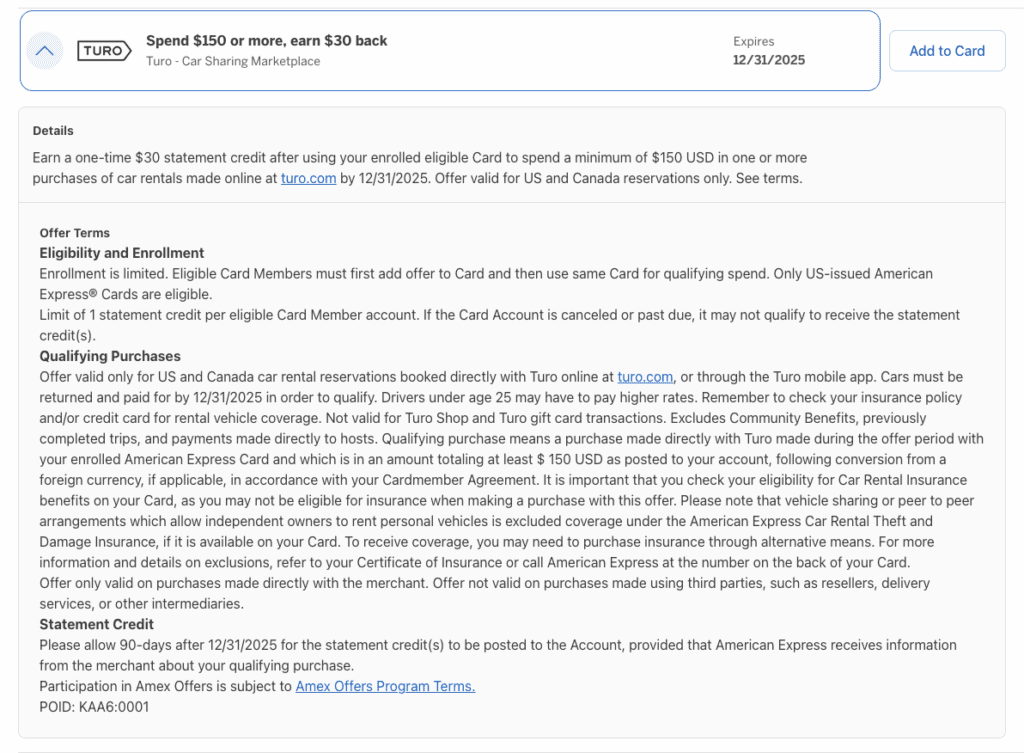Click the "Offer Terms" heading
1024x753 pixels.
75,233
